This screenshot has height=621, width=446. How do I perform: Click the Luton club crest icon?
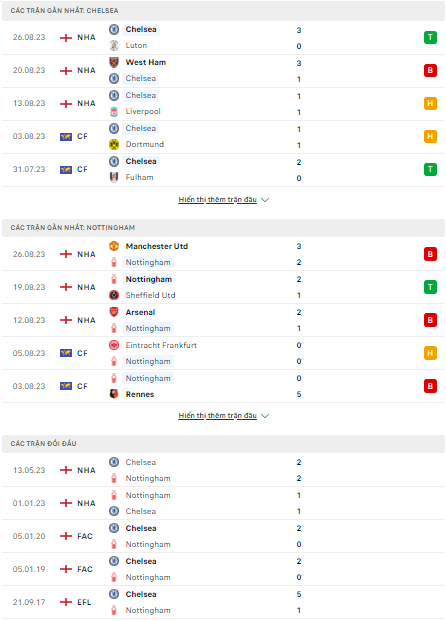[114, 46]
